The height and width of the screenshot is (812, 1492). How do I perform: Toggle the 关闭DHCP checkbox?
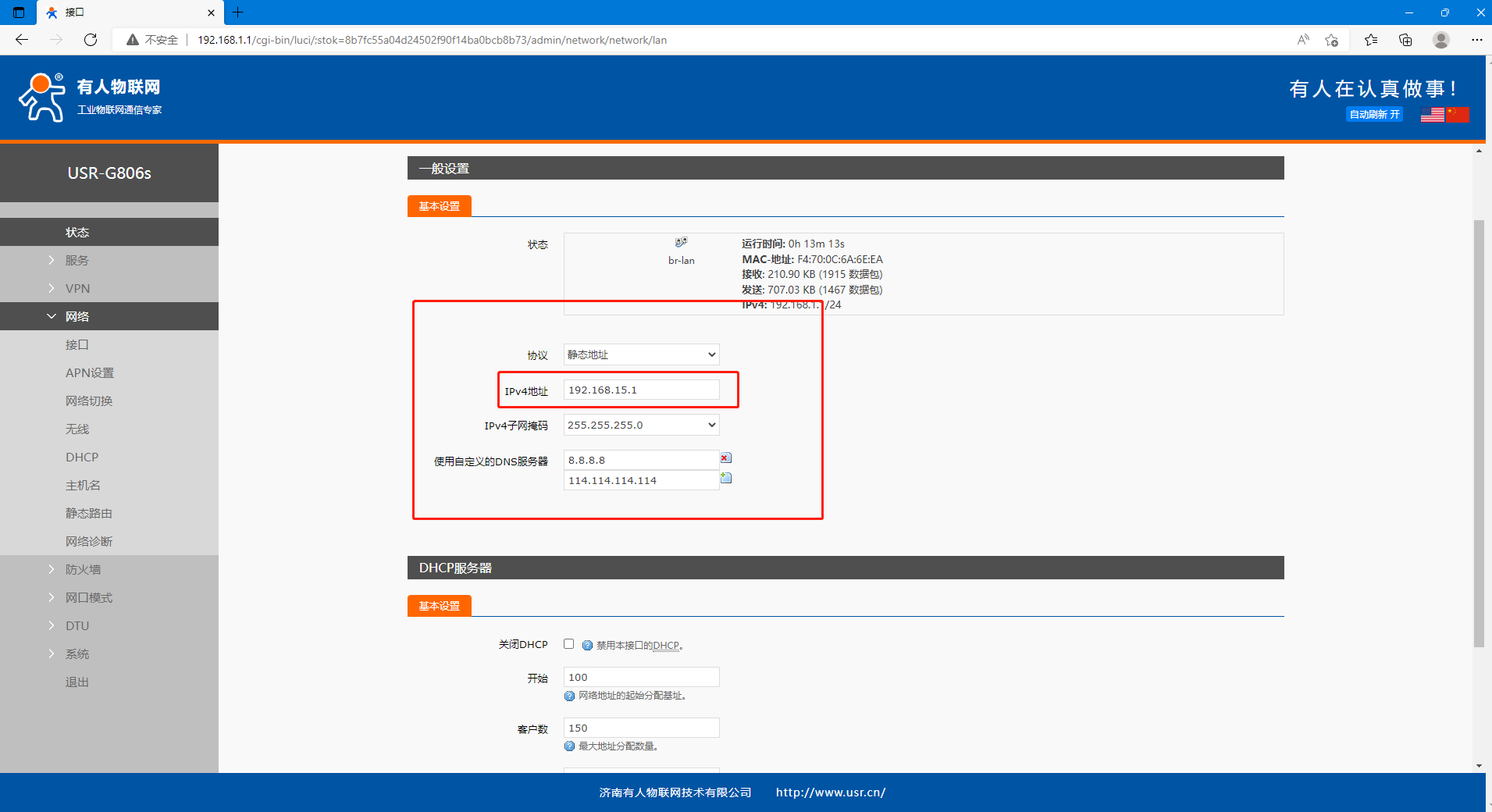pos(568,644)
